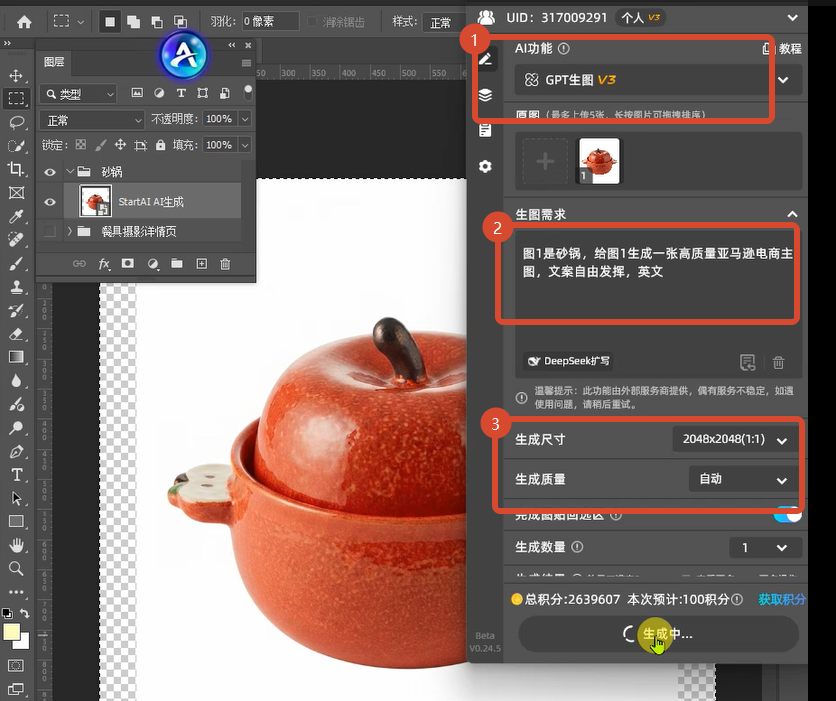Click the floating StartAI logo icon
The width and height of the screenshot is (836, 701).
tap(183, 55)
